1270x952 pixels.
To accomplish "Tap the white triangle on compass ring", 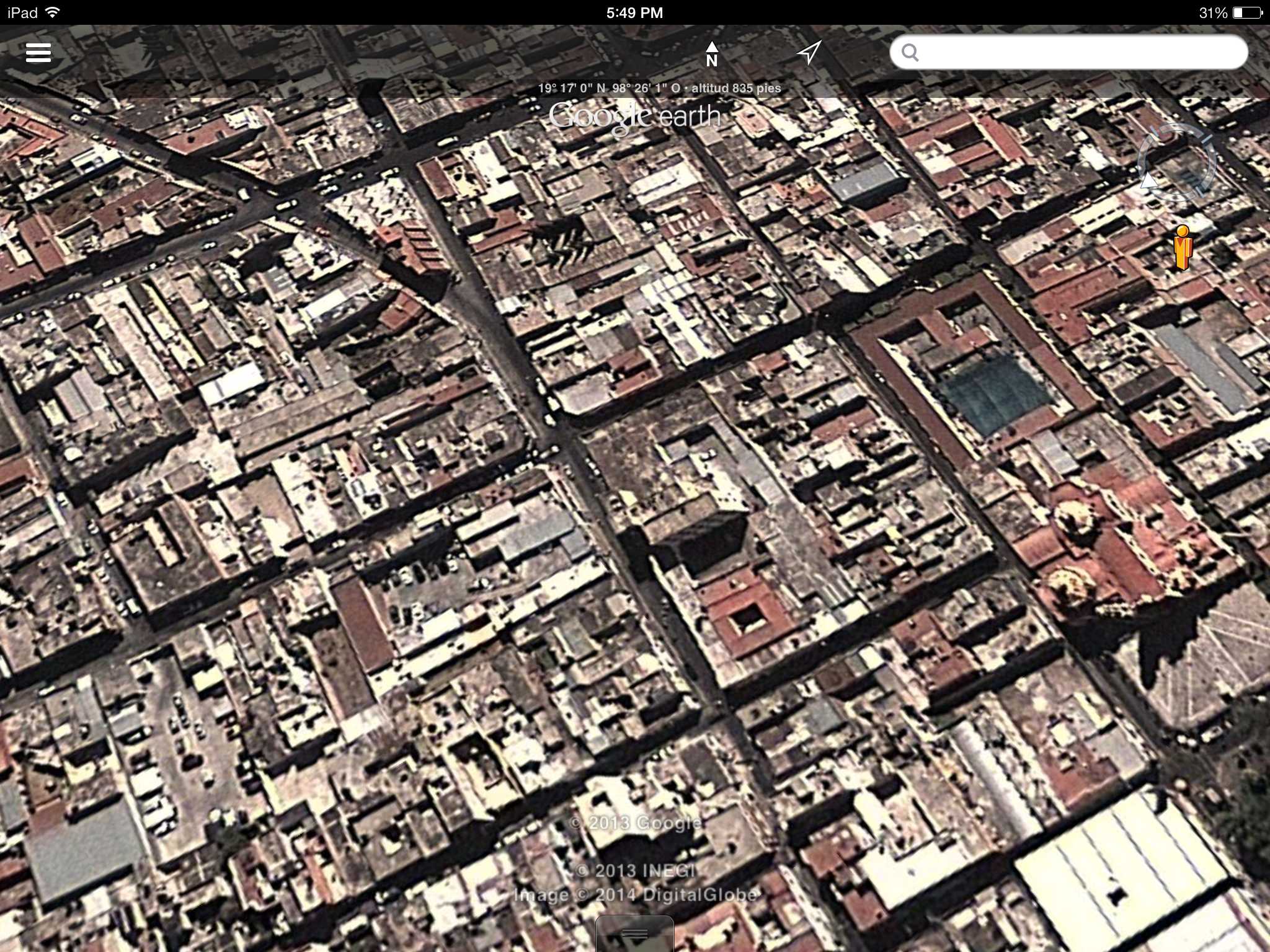I will 1148,180.
